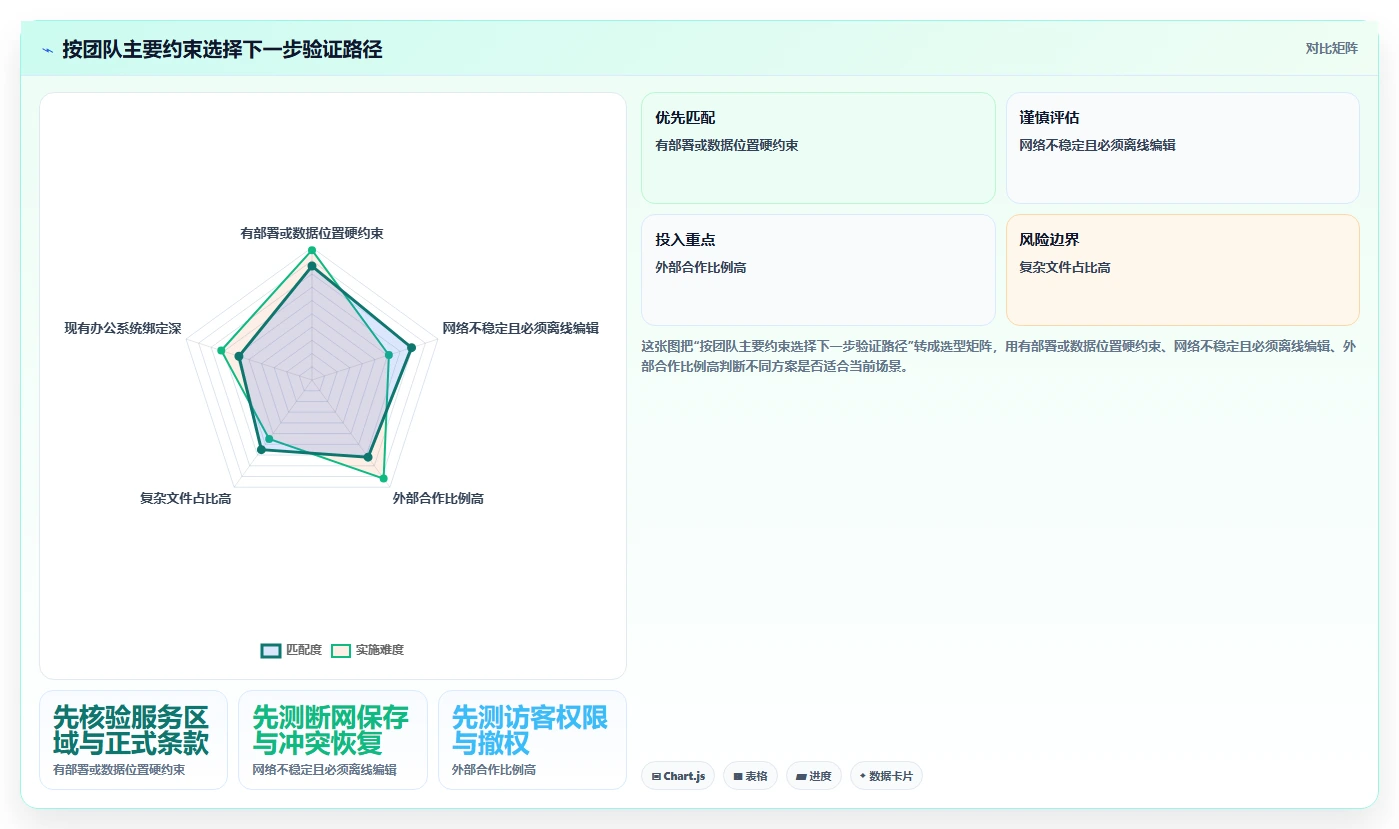
Task: Select the 实施难度 legend label text
Action: coord(380,650)
